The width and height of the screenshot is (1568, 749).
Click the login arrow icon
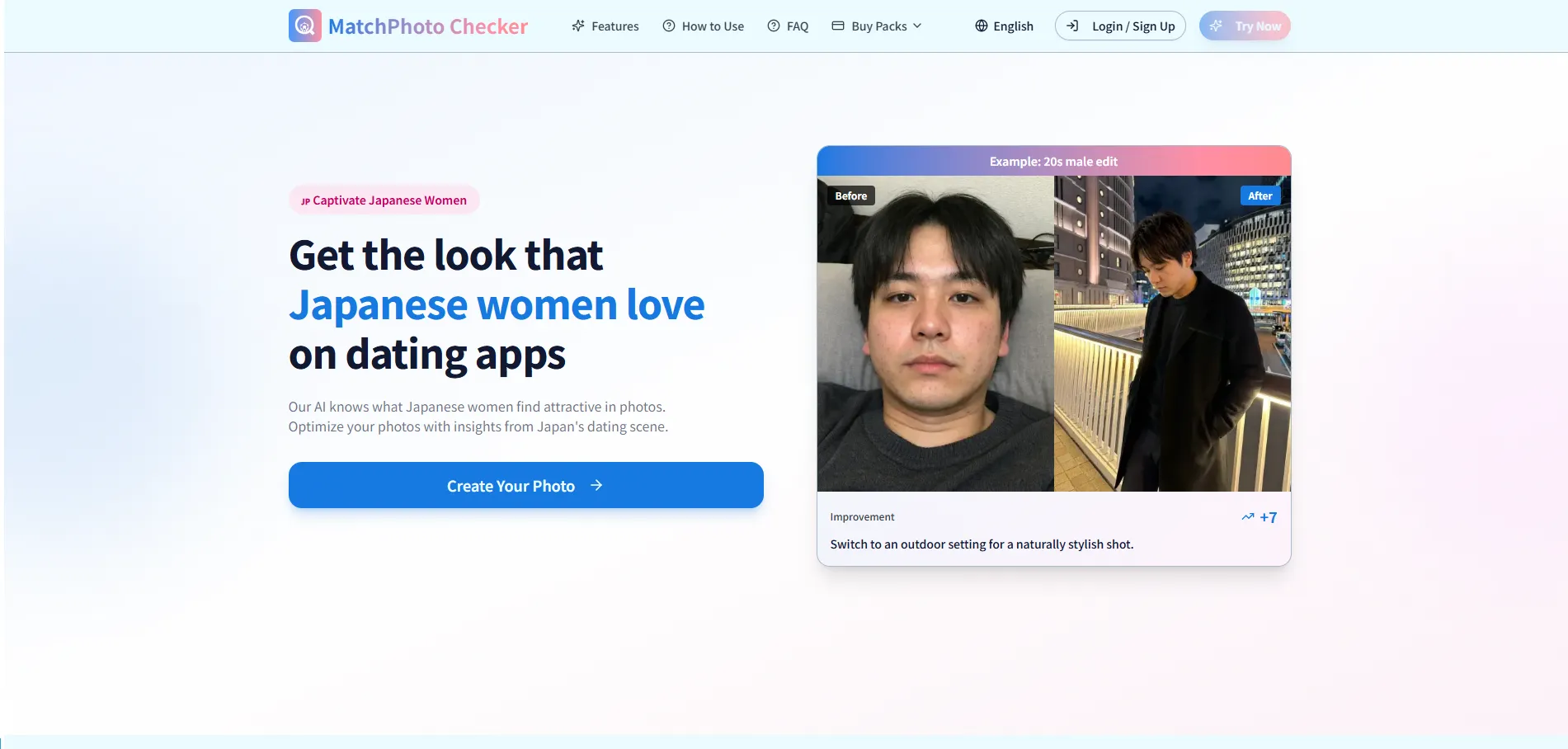1072,26
